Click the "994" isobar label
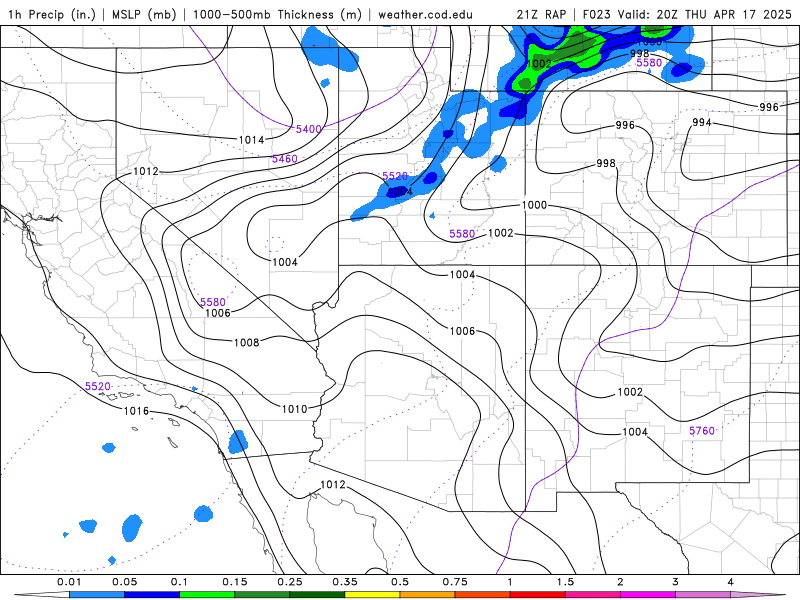Image resolution: width=800 pixels, height=600 pixels. click(x=702, y=122)
